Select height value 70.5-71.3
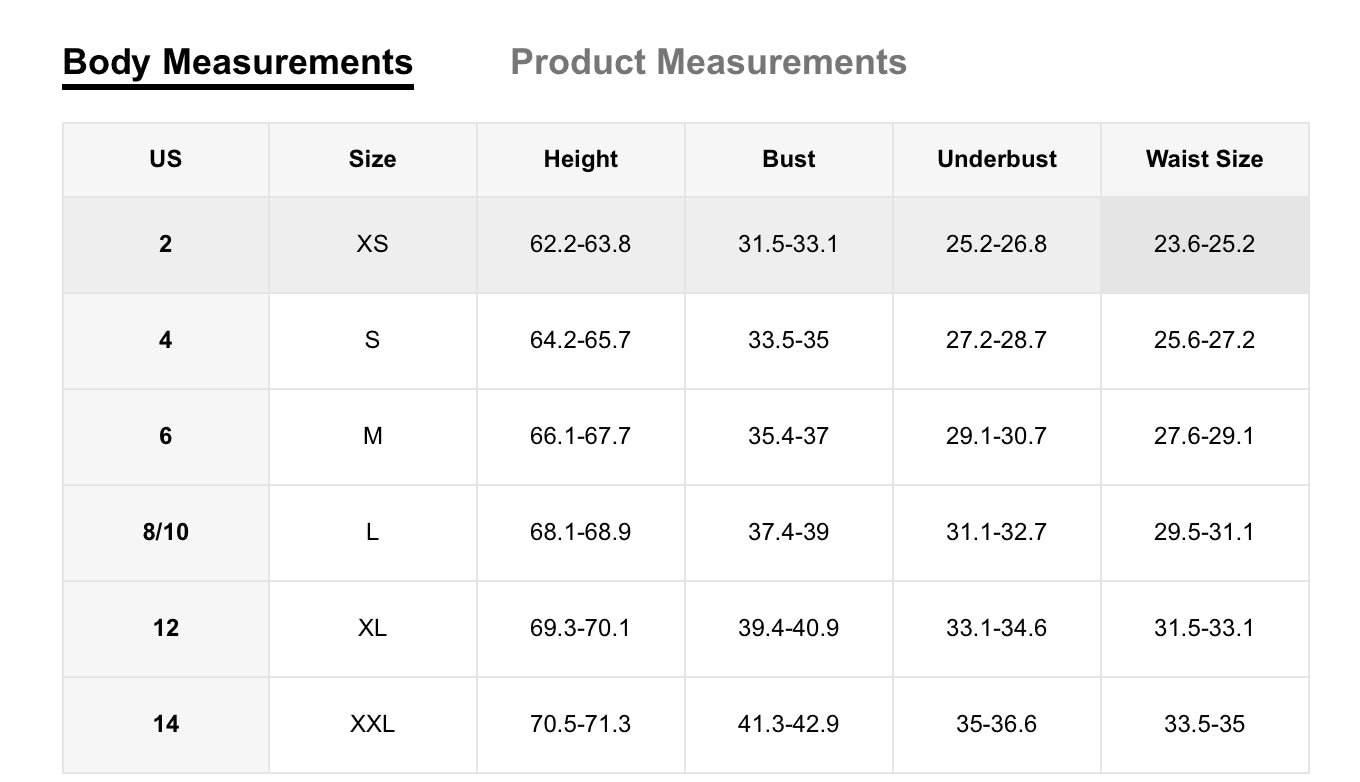Screen dimensions: 1360x782 [x=580, y=724]
